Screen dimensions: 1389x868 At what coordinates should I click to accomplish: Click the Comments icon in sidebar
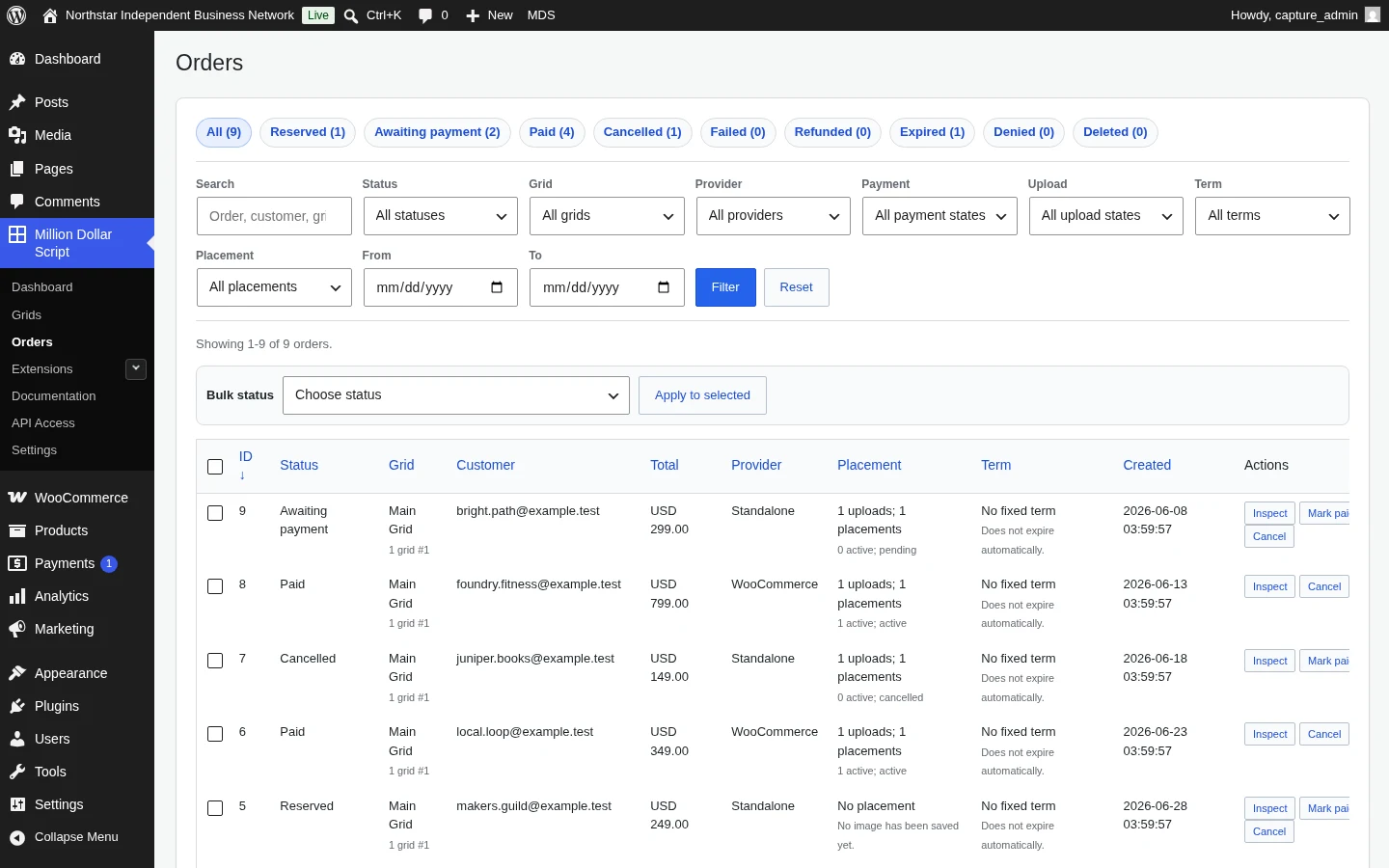point(17,202)
